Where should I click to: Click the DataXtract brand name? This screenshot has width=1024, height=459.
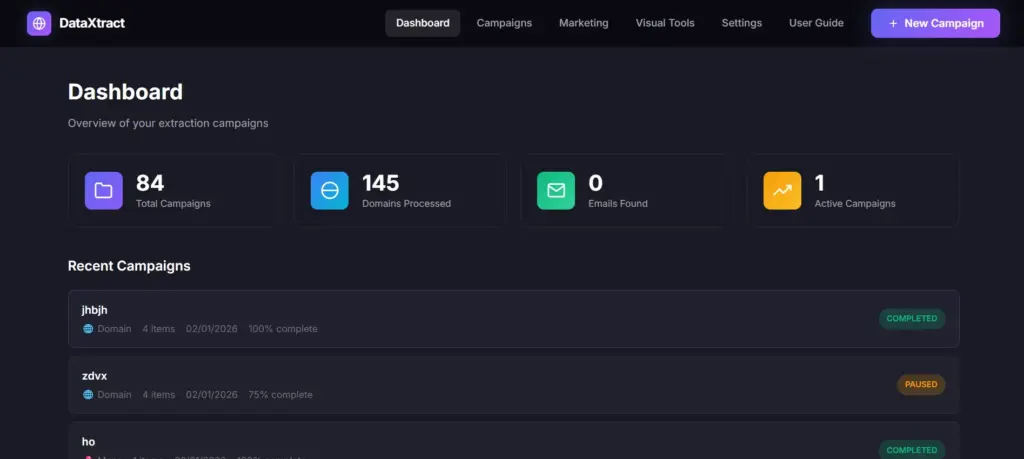[92, 24]
